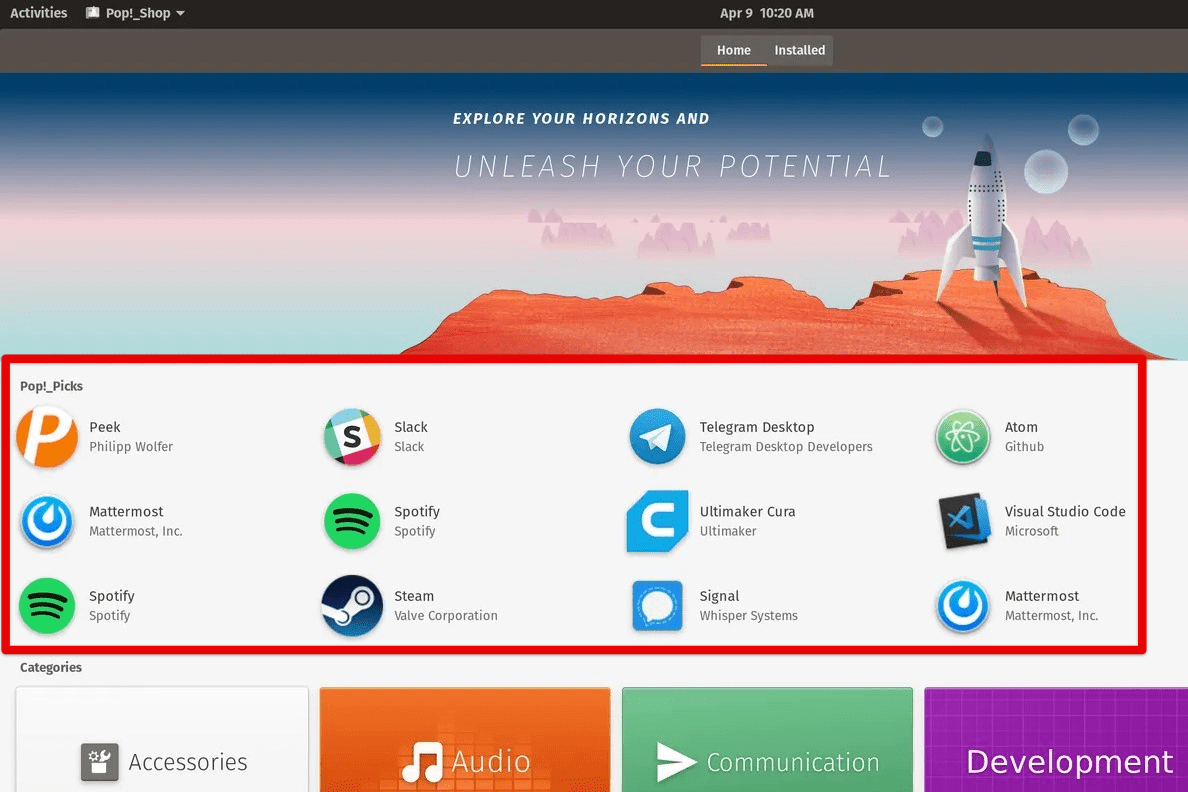
Task: Open the Activities overview
Action: click(39, 13)
